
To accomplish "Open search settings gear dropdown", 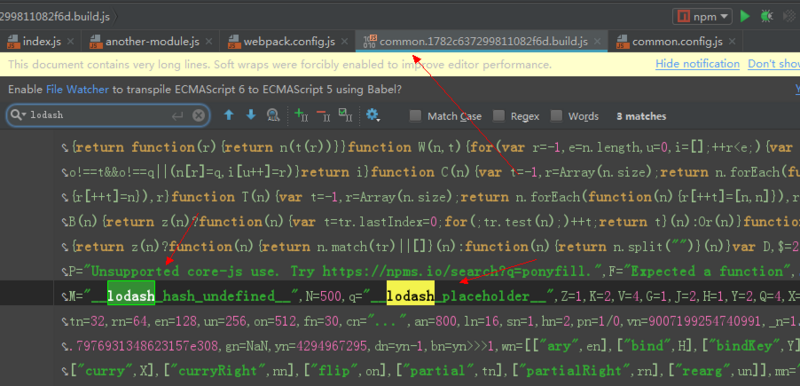I will 373,116.
